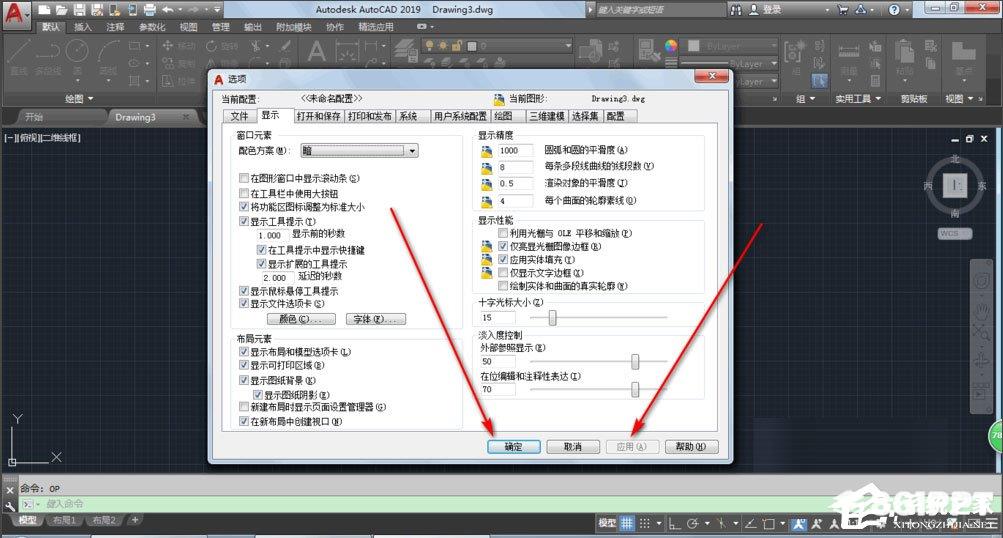Click the arc and circle smoothness field
Screen dimensions: 1003x538
tap(516, 150)
